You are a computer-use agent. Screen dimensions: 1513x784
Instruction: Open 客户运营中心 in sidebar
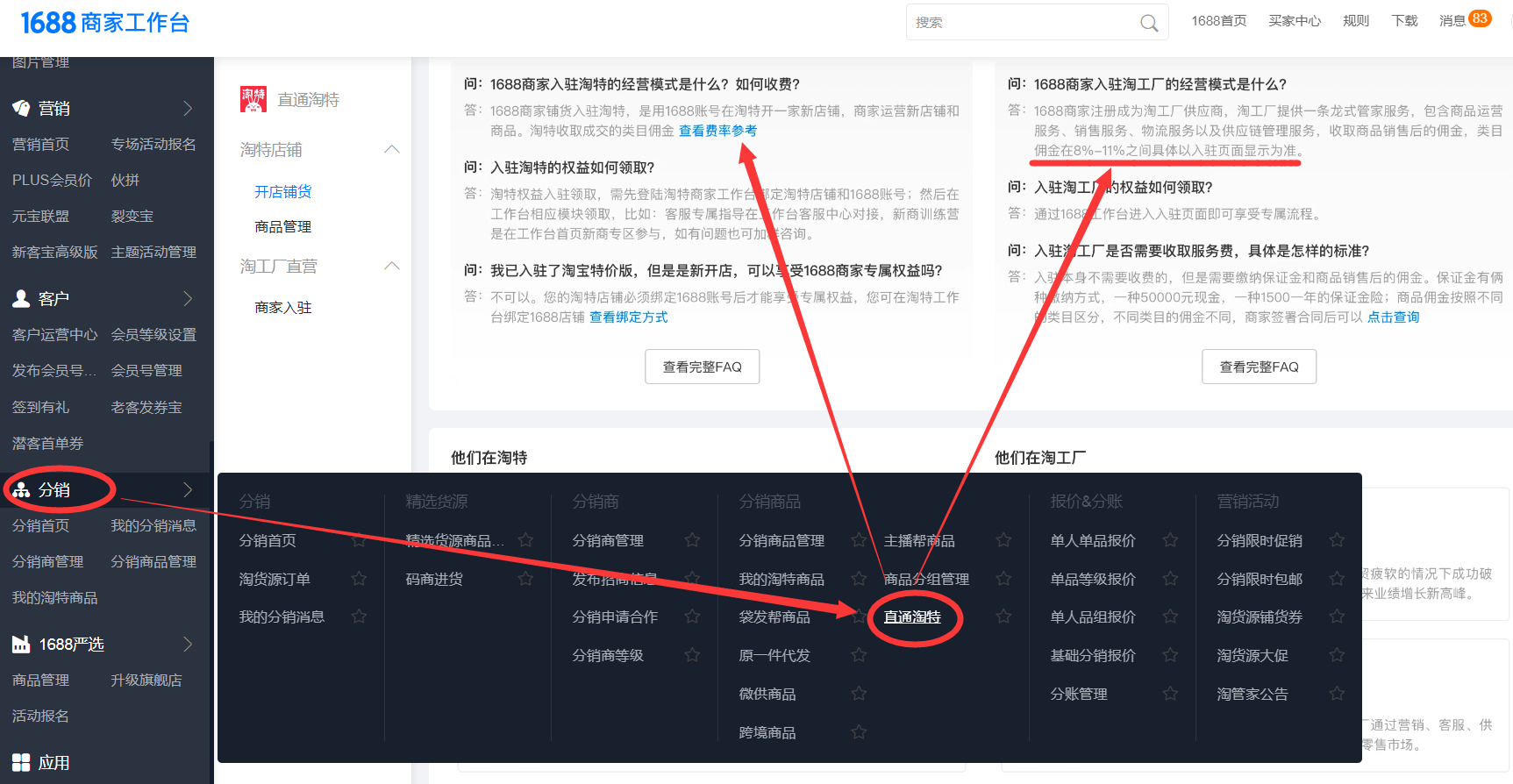point(54,334)
